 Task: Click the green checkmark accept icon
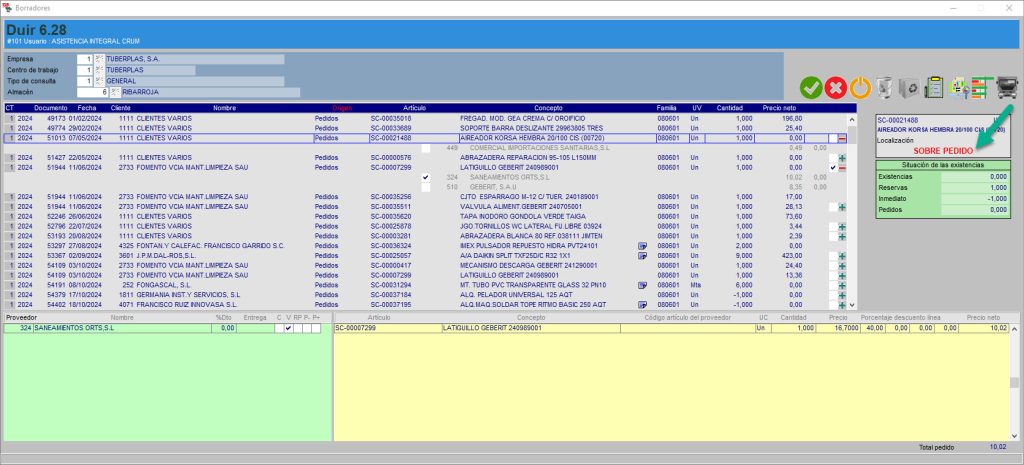click(x=811, y=88)
